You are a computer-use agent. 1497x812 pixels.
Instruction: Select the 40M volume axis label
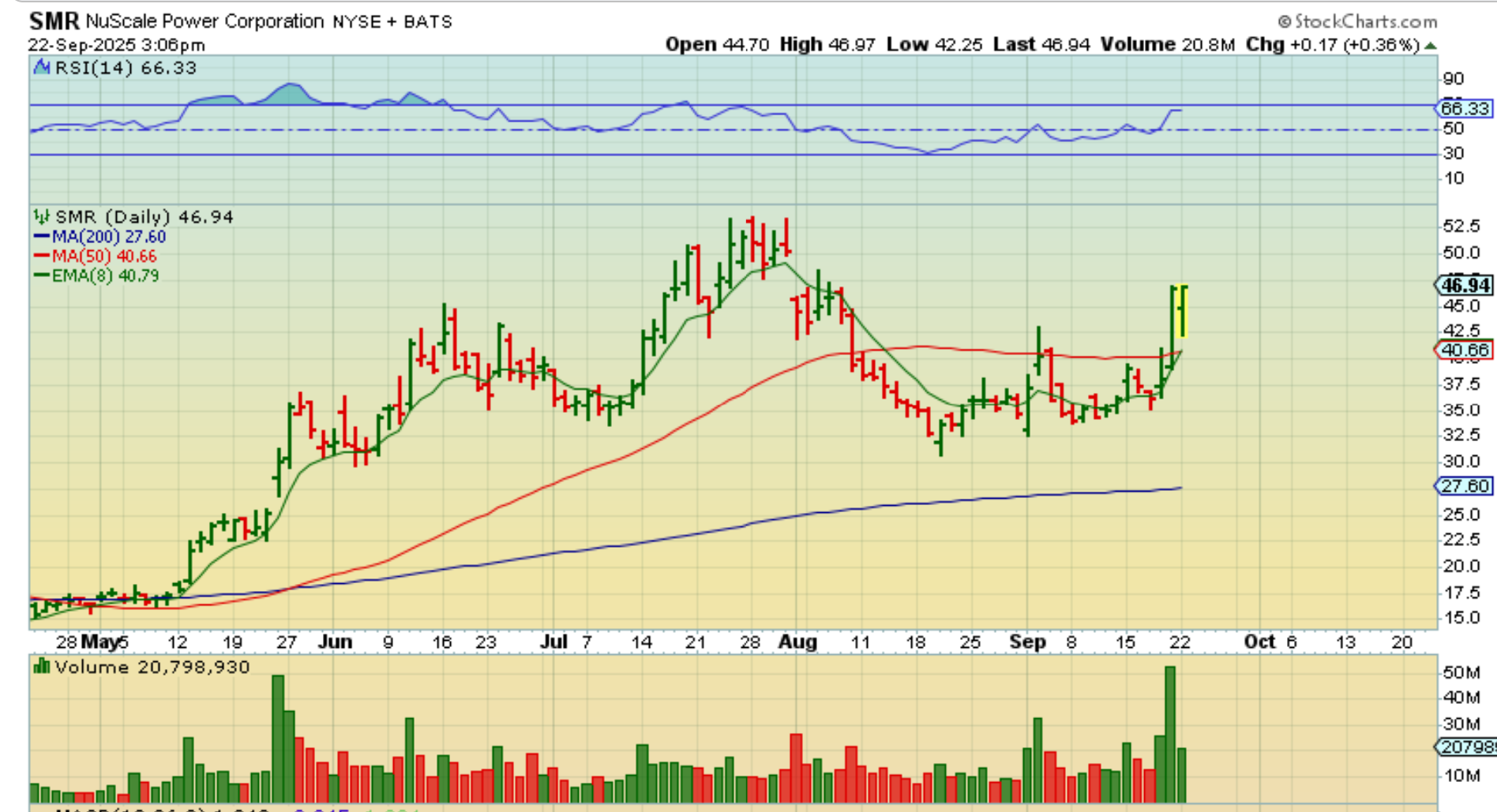pos(1461,698)
